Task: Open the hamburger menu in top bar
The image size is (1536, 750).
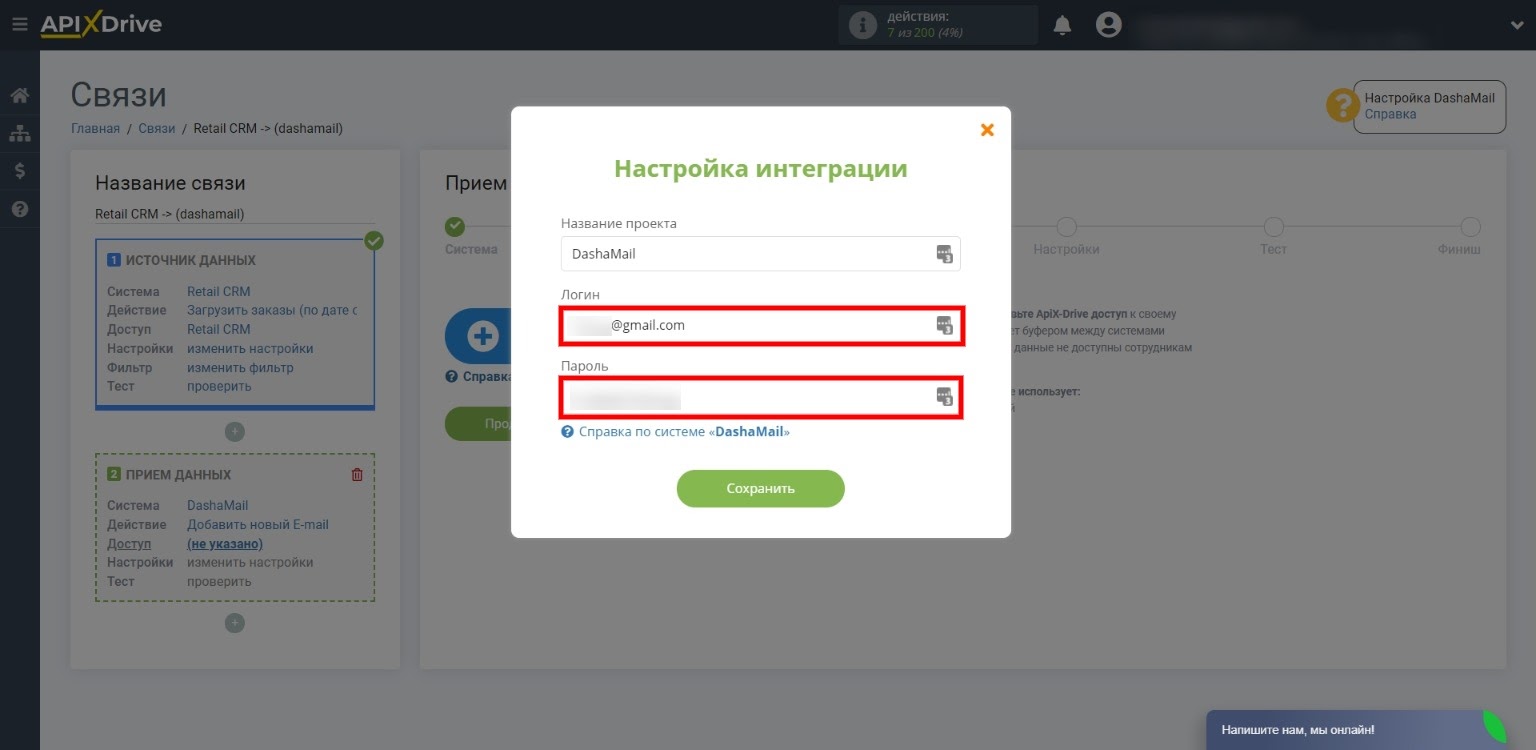Action: click(x=20, y=24)
